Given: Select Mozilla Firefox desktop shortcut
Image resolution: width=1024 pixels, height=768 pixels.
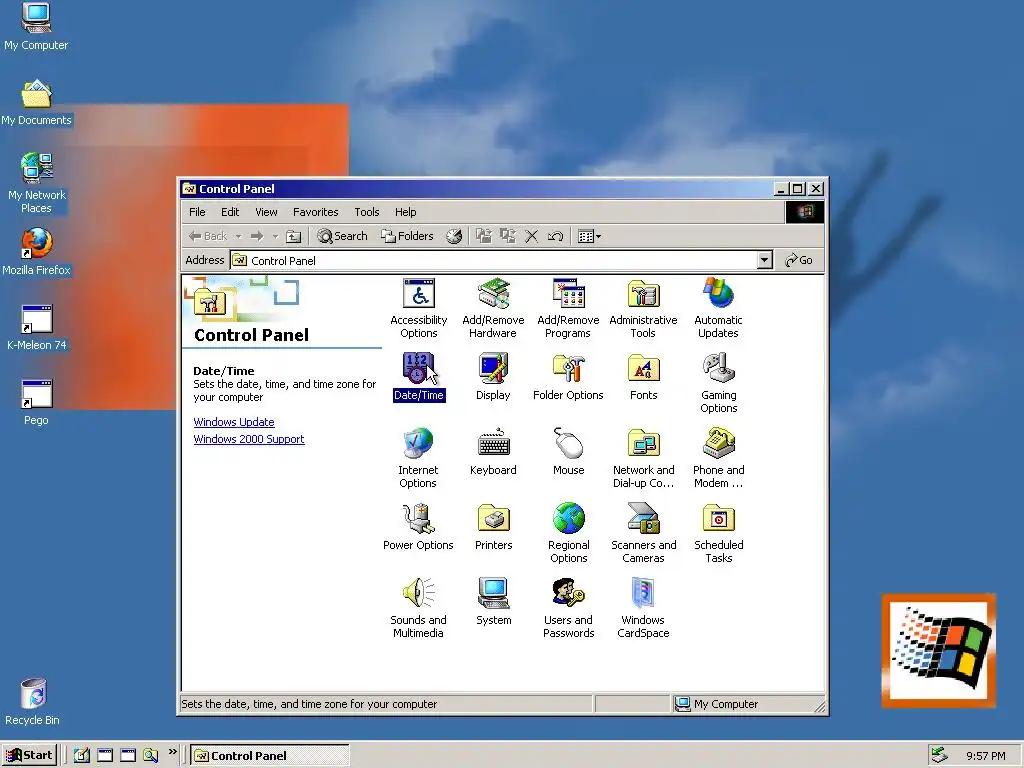Looking at the screenshot, I should click(x=36, y=252).
